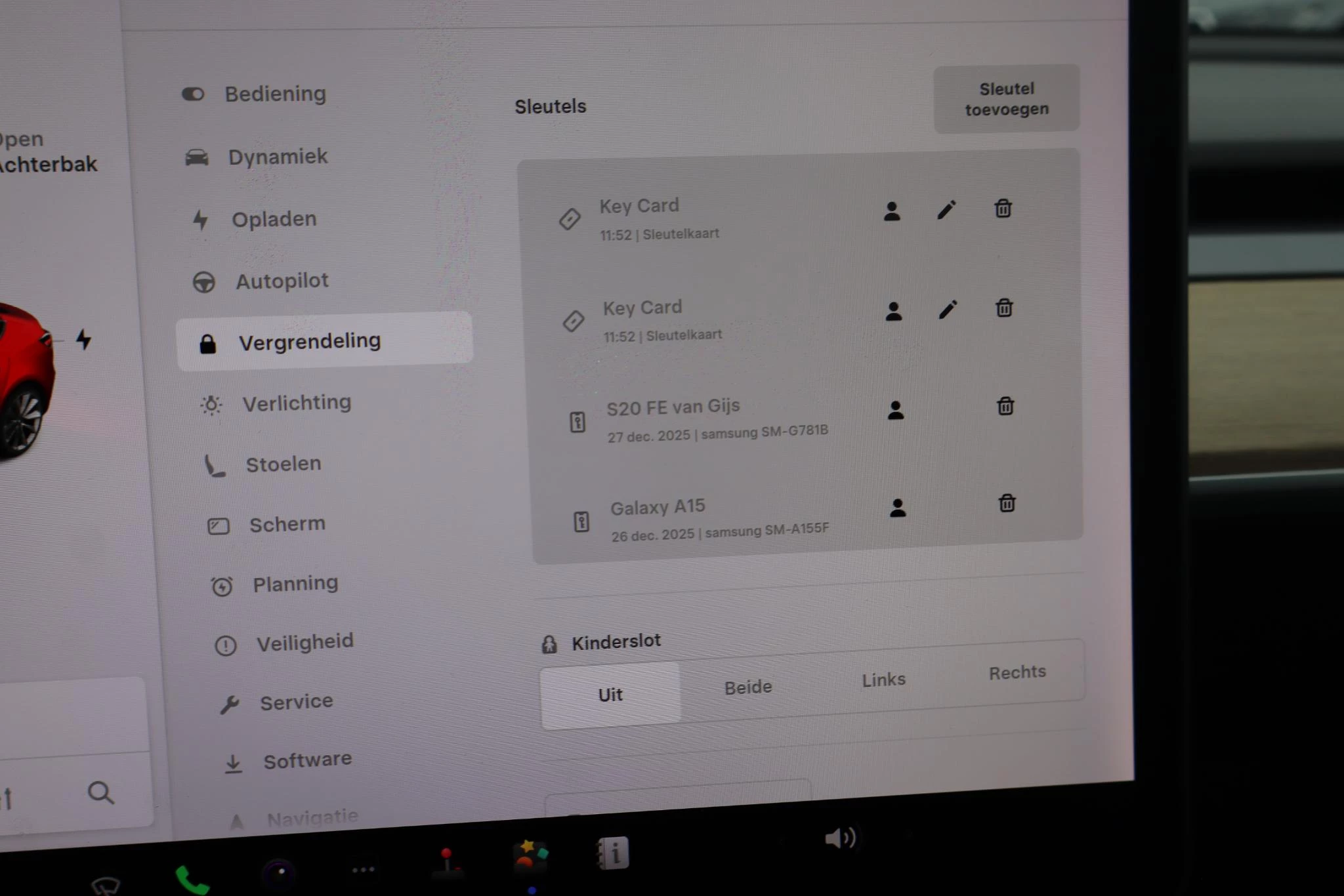Open the search function at bottom left

coord(100,793)
